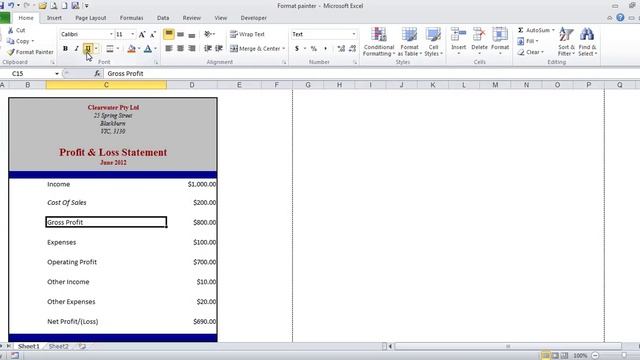Image resolution: width=640 pixels, height=360 pixels.
Task: Open the Developer tab
Action: point(253,18)
